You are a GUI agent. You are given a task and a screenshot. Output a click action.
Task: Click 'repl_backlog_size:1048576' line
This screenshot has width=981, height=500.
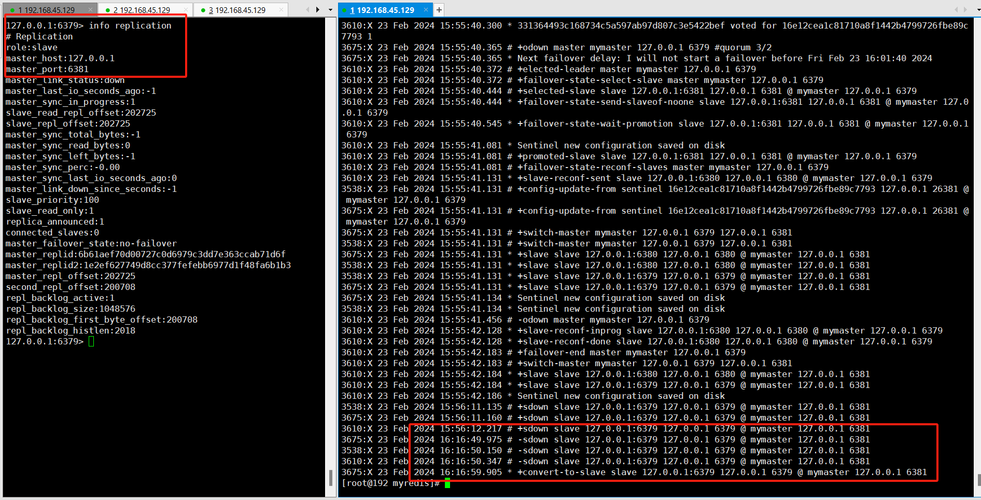tap(71, 309)
